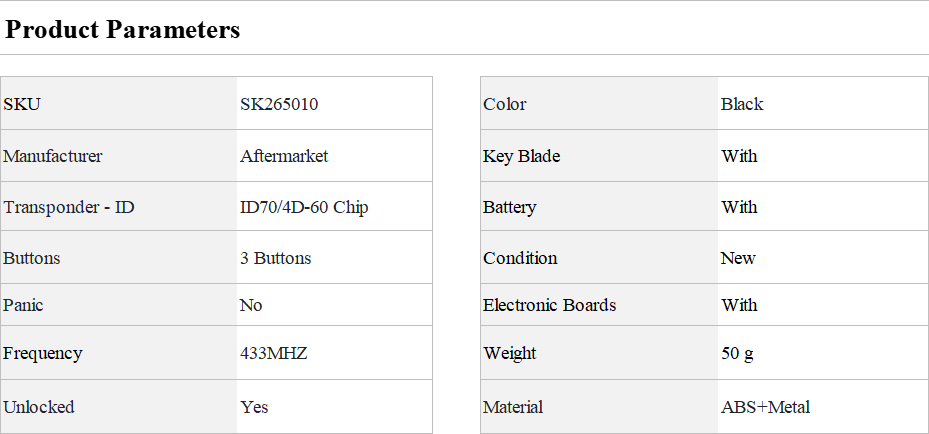Click the No value beside Panic
Screen dimensions: 929x434
[251, 305]
